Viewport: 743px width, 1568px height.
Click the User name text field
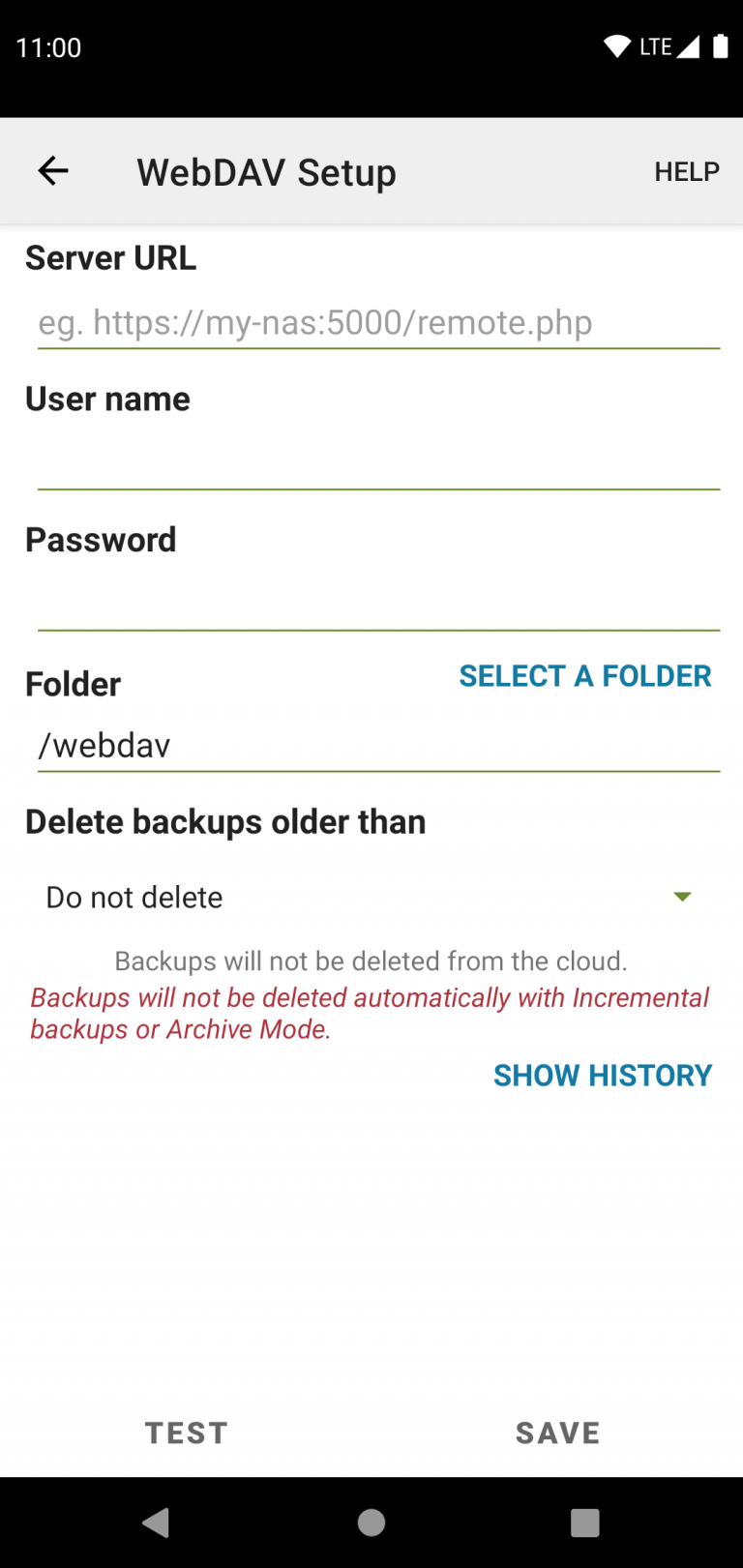click(x=378, y=464)
